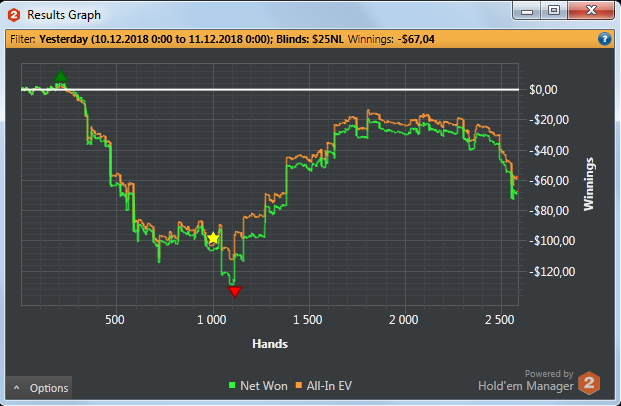This screenshot has width=621, height=406.
Task: Click the red lowest-point triangle marker
Action: [235, 292]
